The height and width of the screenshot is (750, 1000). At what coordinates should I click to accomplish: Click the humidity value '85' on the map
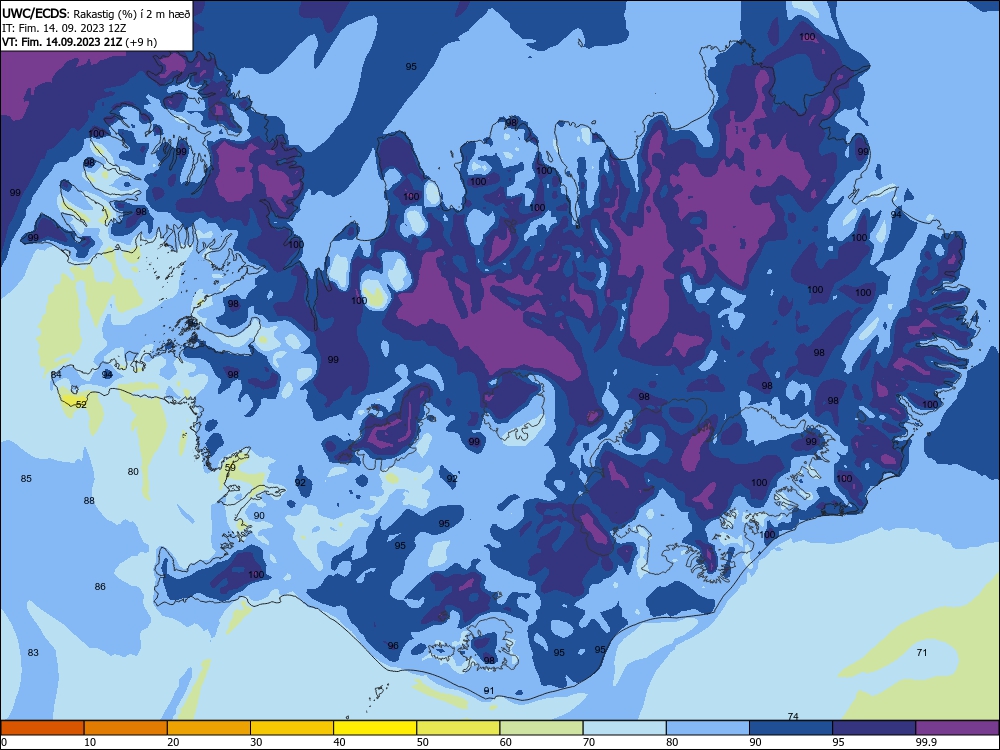(x=26, y=478)
